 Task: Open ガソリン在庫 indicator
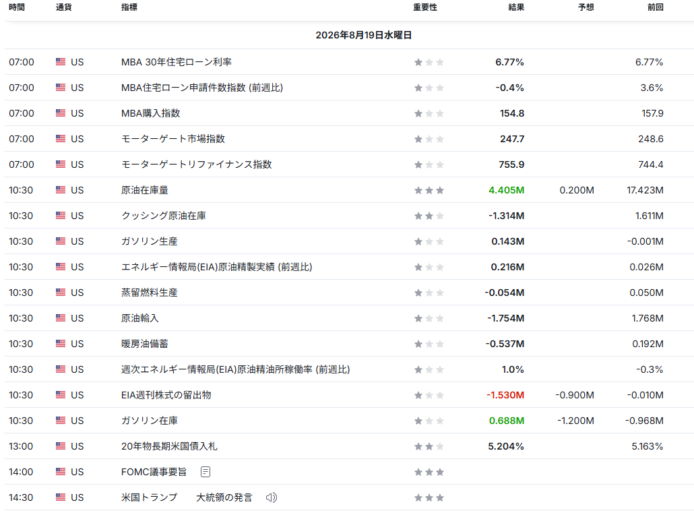[149, 421]
